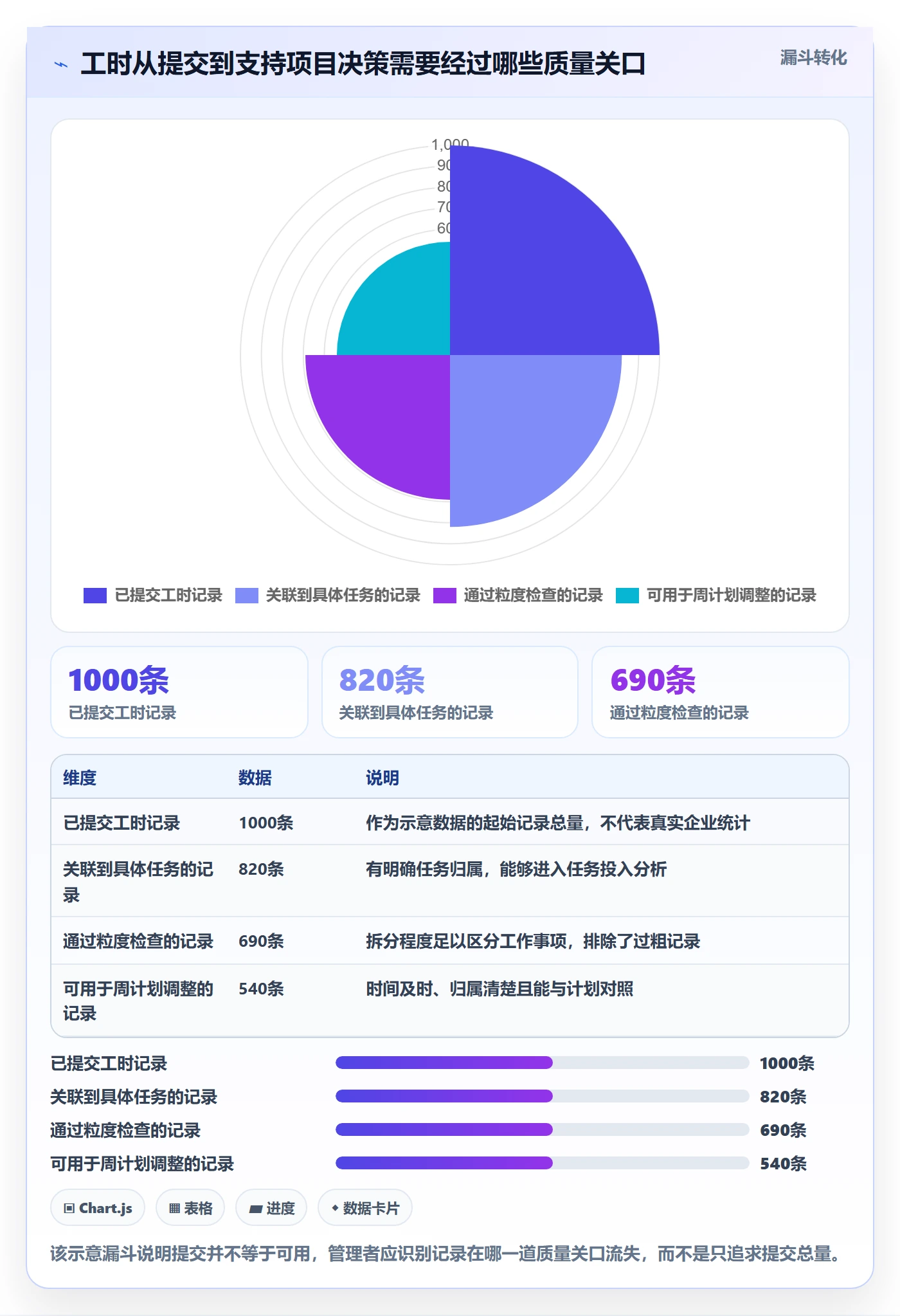
Task: Click the 通过粒度检查的记录 progress bar
Action: click(x=542, y=1129)
